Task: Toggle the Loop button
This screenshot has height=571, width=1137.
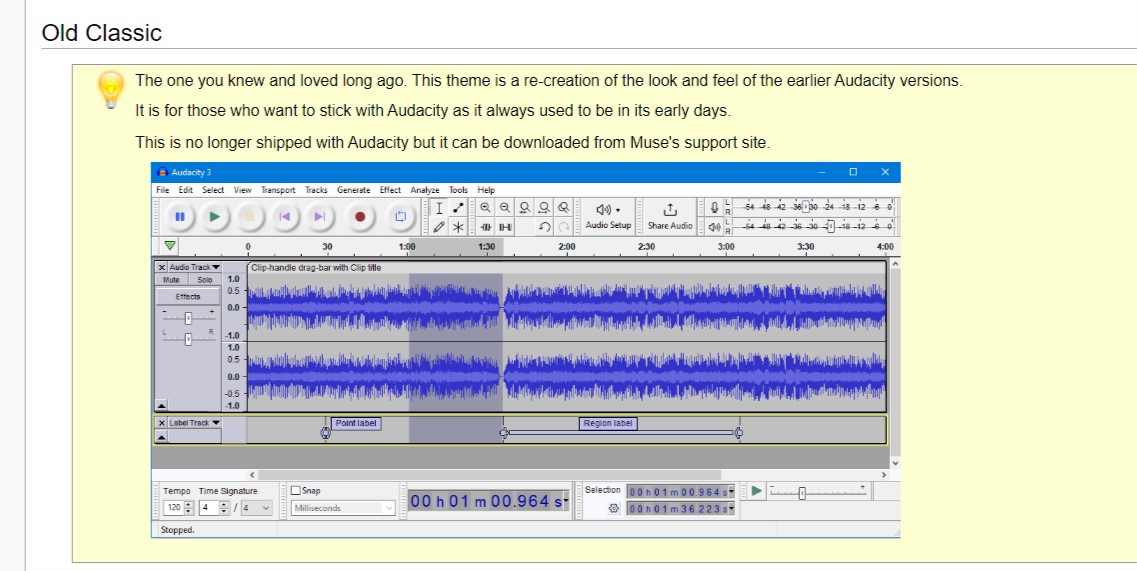Action: coord(400,216)
